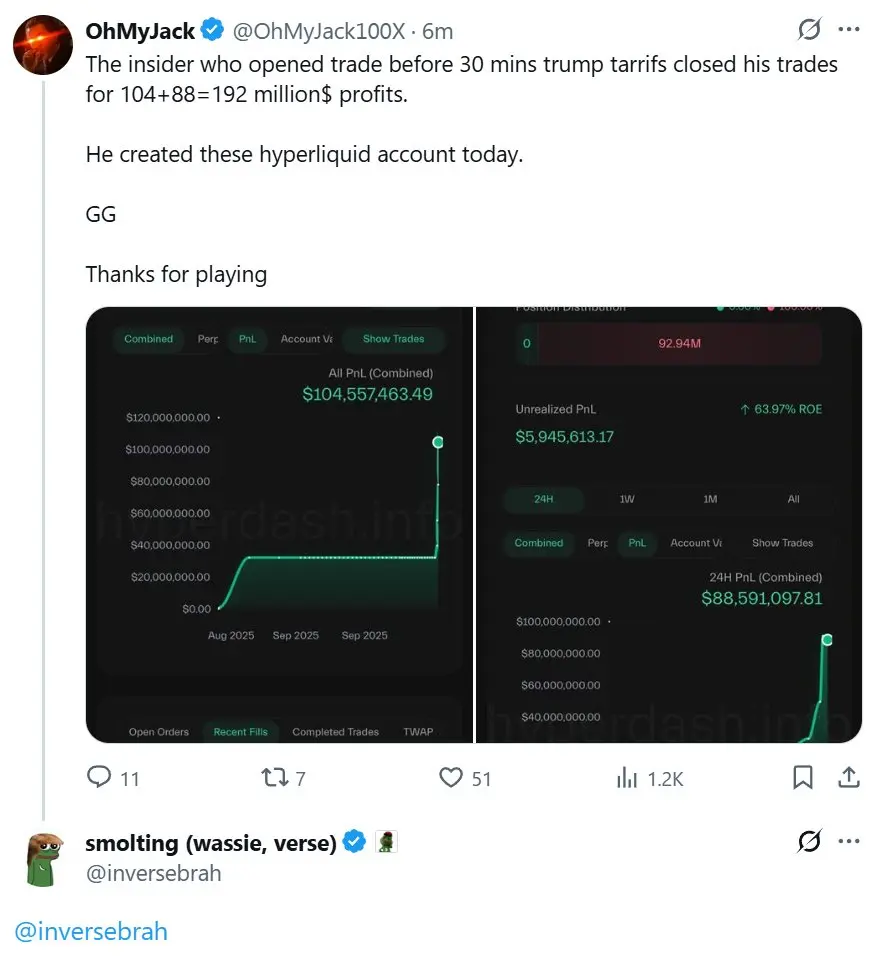Click smolting (wassie, verse) display name
The width and height of the screenshot is (883, 958).
(211, 843)
